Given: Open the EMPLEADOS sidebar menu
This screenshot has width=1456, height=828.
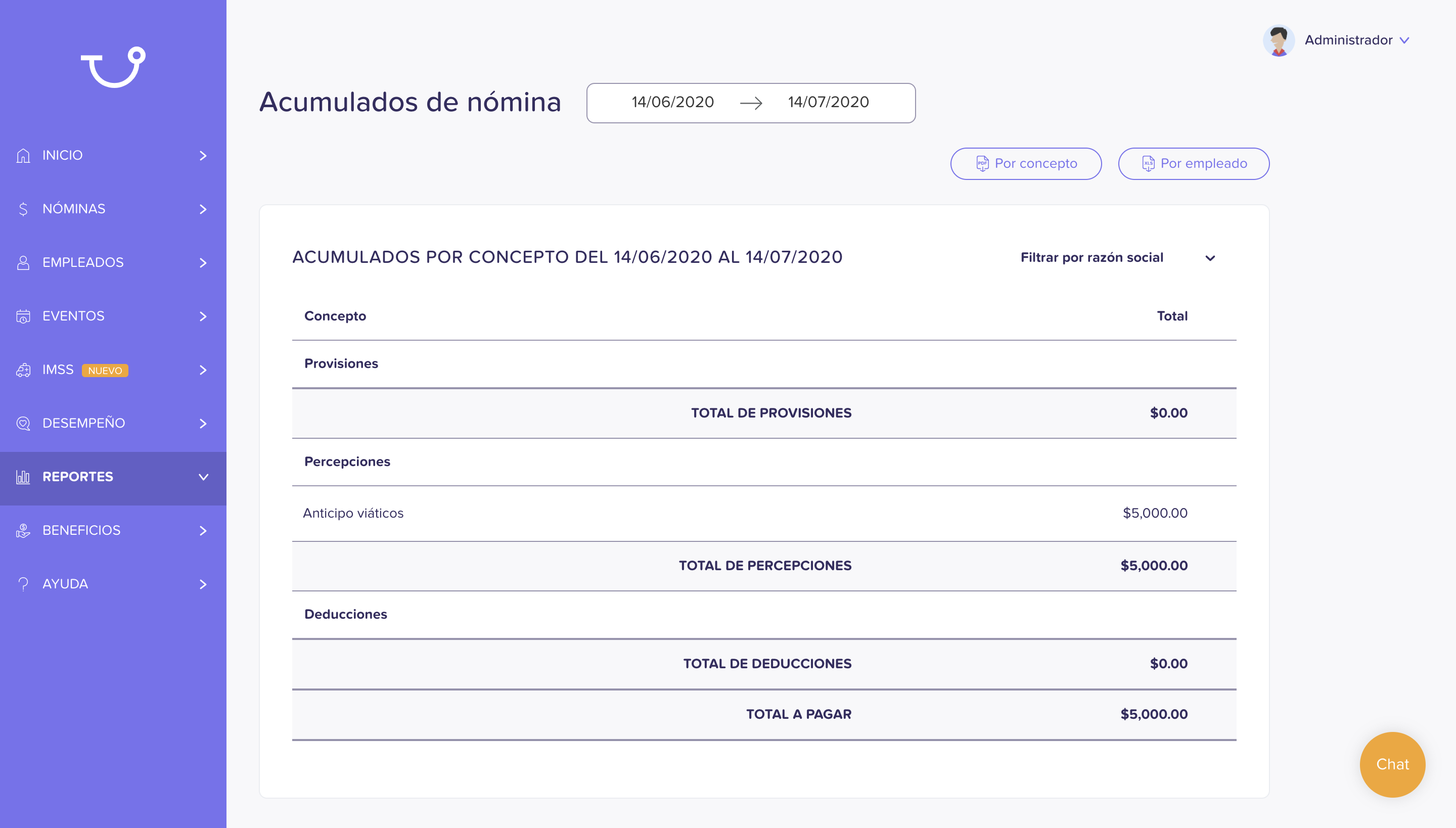Looking at the screenshot, I should click(113, 262).
